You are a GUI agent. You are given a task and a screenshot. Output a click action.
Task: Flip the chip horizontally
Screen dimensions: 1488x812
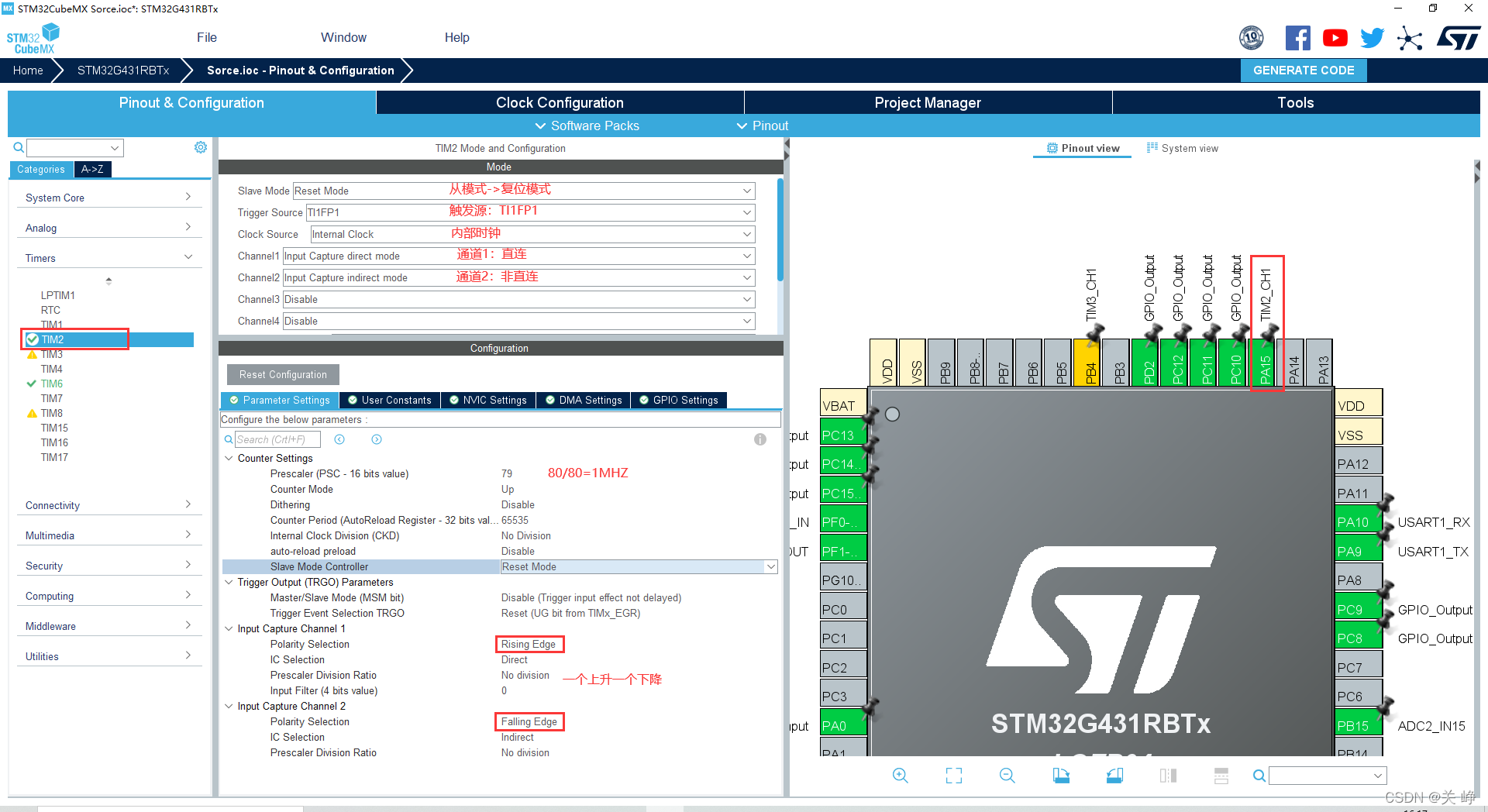tap(1168, 776)
